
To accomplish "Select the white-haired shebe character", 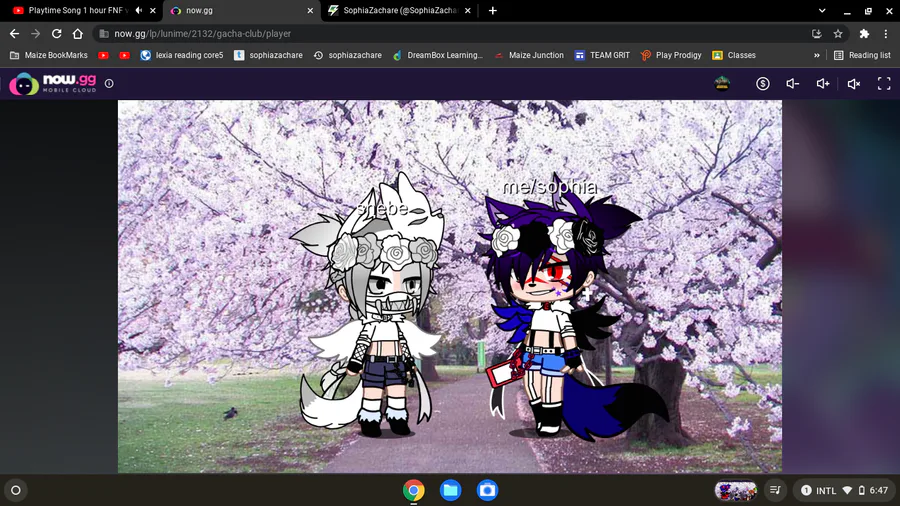I will pos(370,307).
